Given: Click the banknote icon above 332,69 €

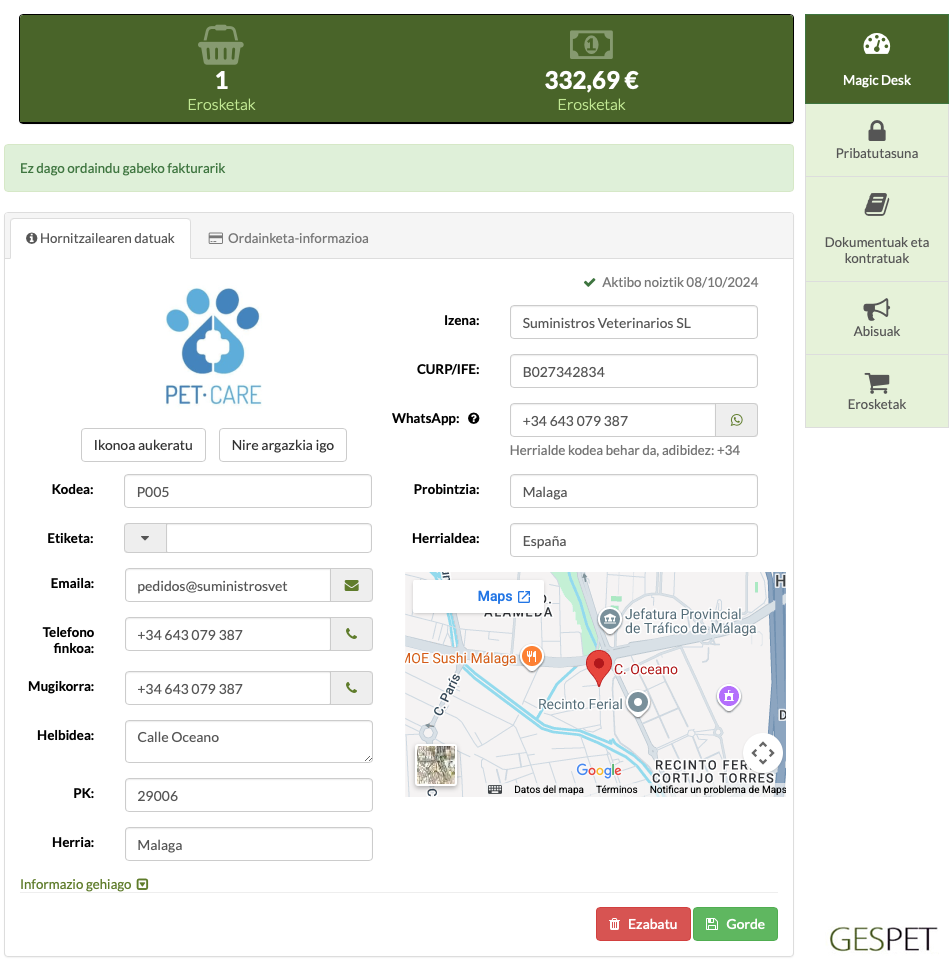Looking at the screenshot, I should (x=591, y=44).
